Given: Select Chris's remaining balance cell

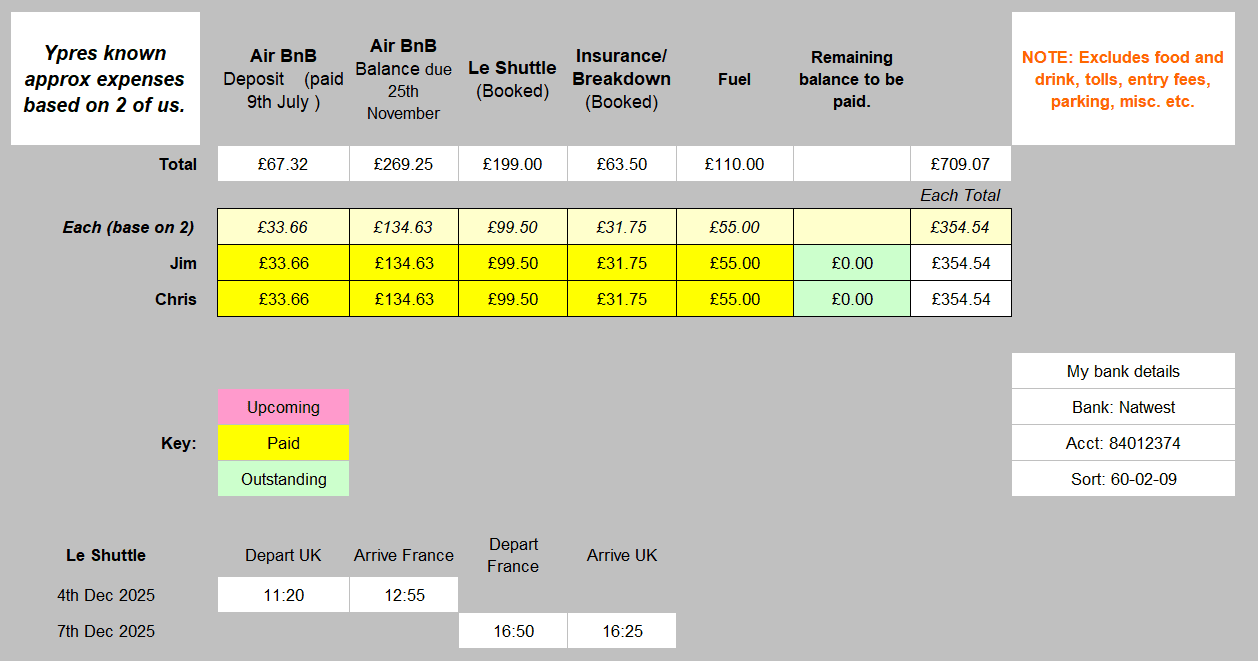Looking at the screenshot, I should 851,300.
